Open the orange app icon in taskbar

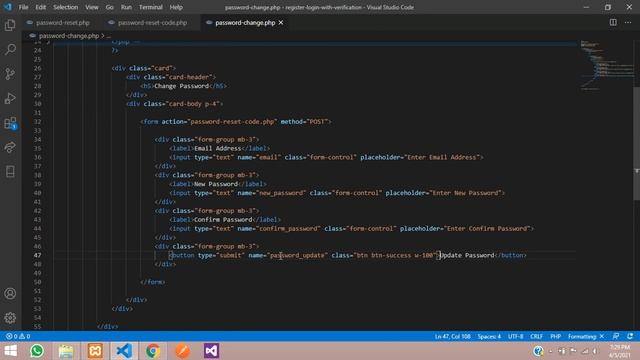click(182, 351)
